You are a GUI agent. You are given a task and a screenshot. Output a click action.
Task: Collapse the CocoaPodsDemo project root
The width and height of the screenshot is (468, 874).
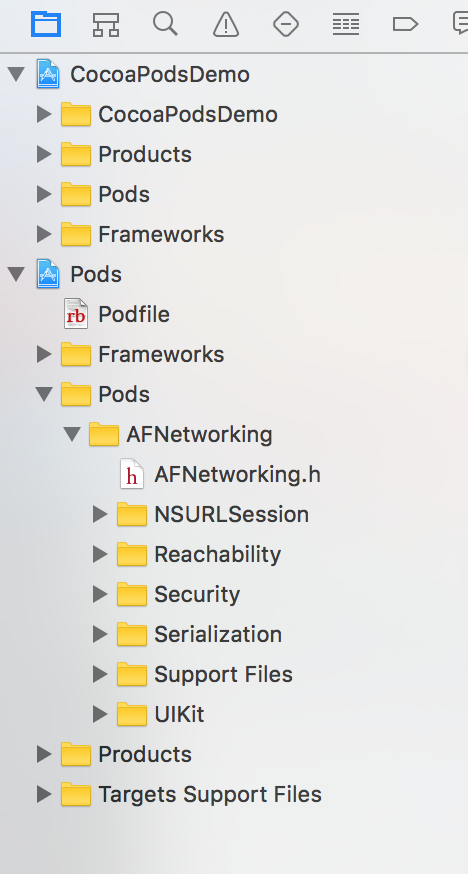click(16, 74)
